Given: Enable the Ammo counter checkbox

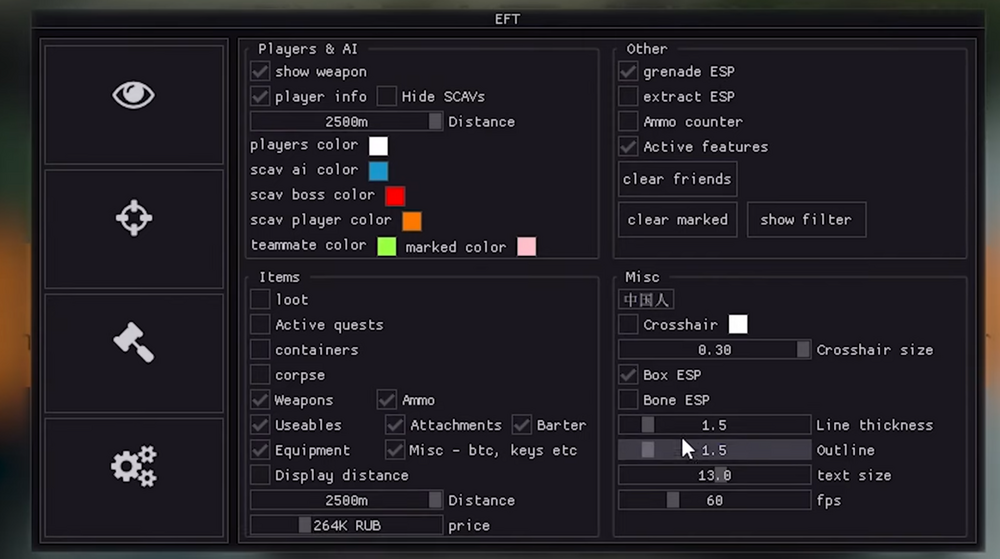Looking at the screenshot, I should 628,121.
